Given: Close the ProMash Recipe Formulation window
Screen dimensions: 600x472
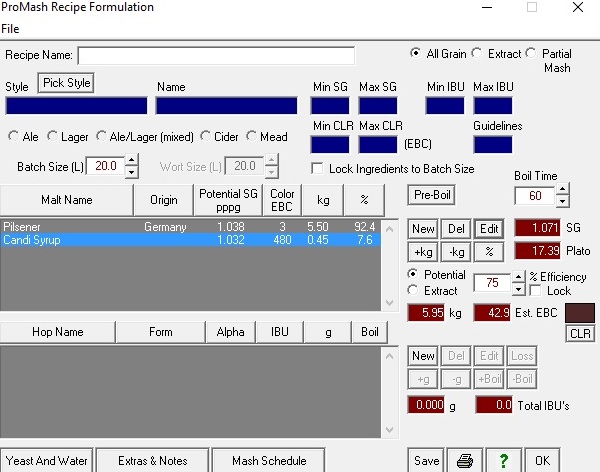Looking at the screenshot, I should (x=577, y=8).
